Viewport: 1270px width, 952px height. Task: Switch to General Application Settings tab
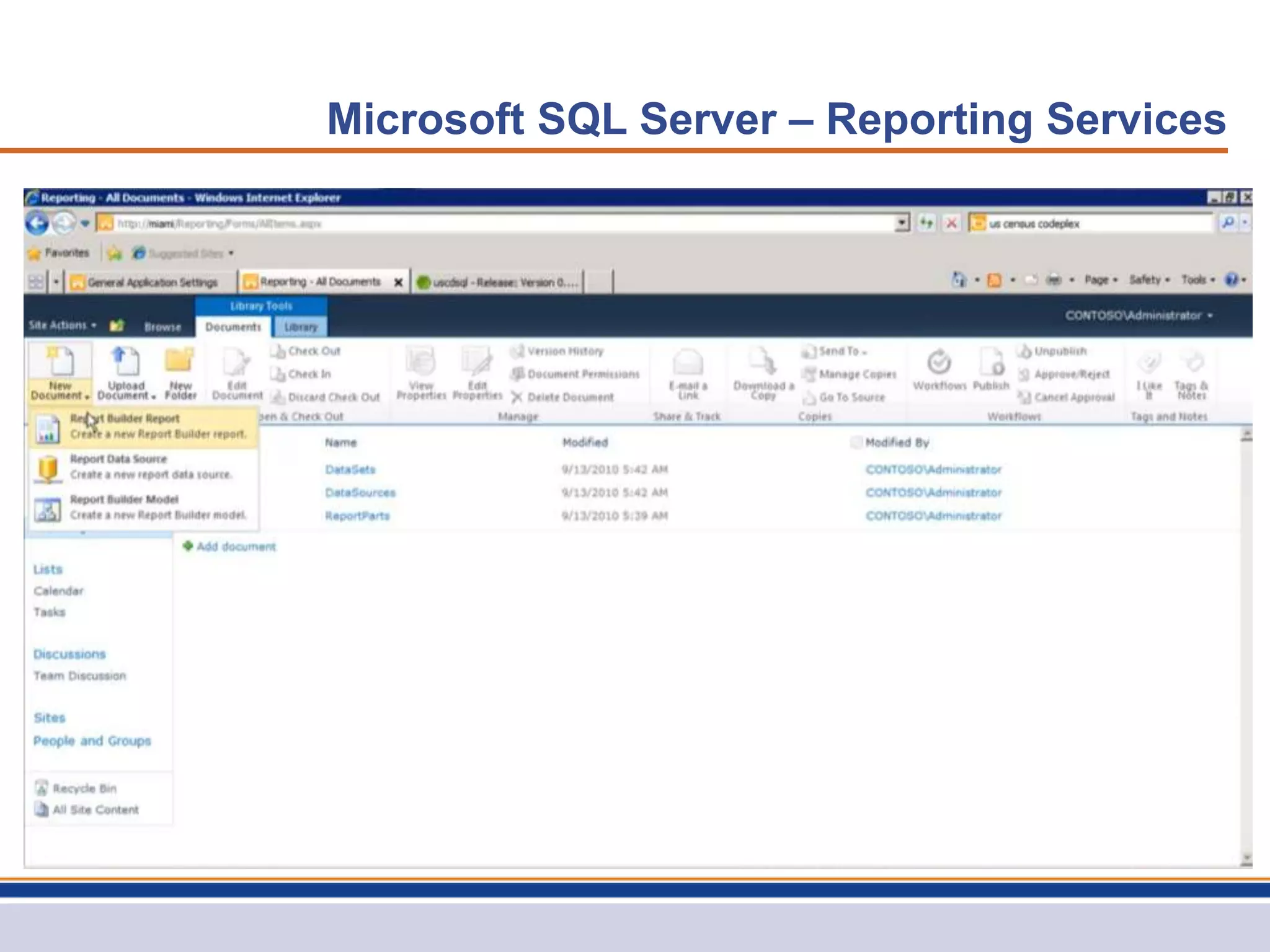tap(151, 282)
